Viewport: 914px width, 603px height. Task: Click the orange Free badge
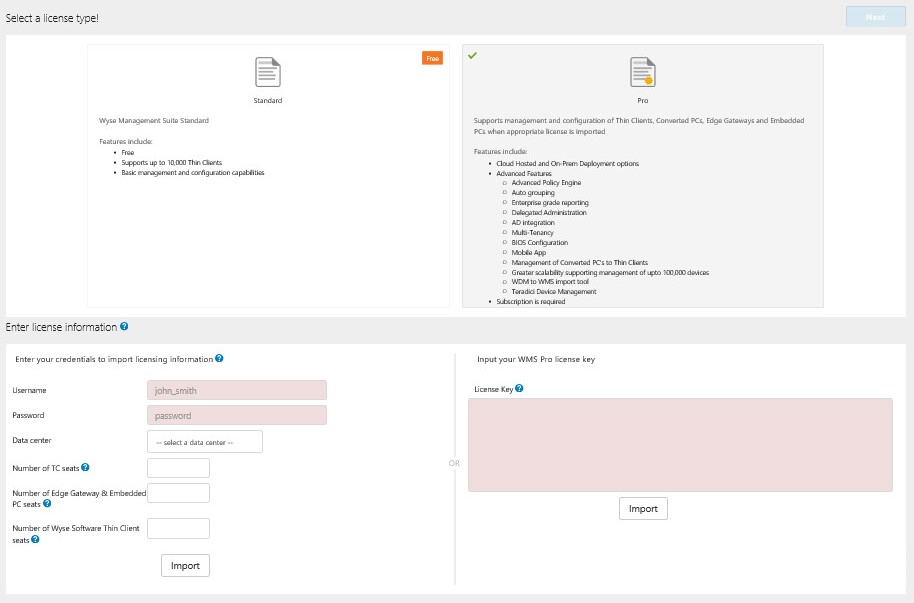coord(433,58)
